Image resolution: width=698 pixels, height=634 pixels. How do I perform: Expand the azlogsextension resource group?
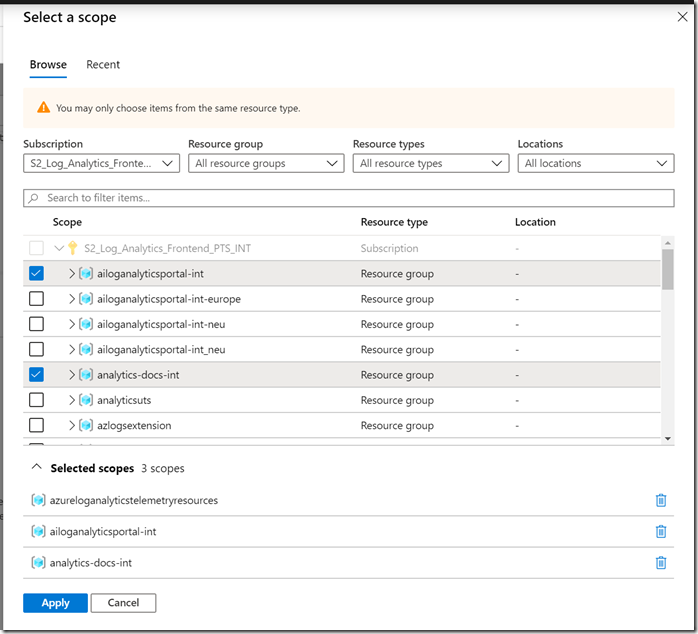(x=72, y=426)
